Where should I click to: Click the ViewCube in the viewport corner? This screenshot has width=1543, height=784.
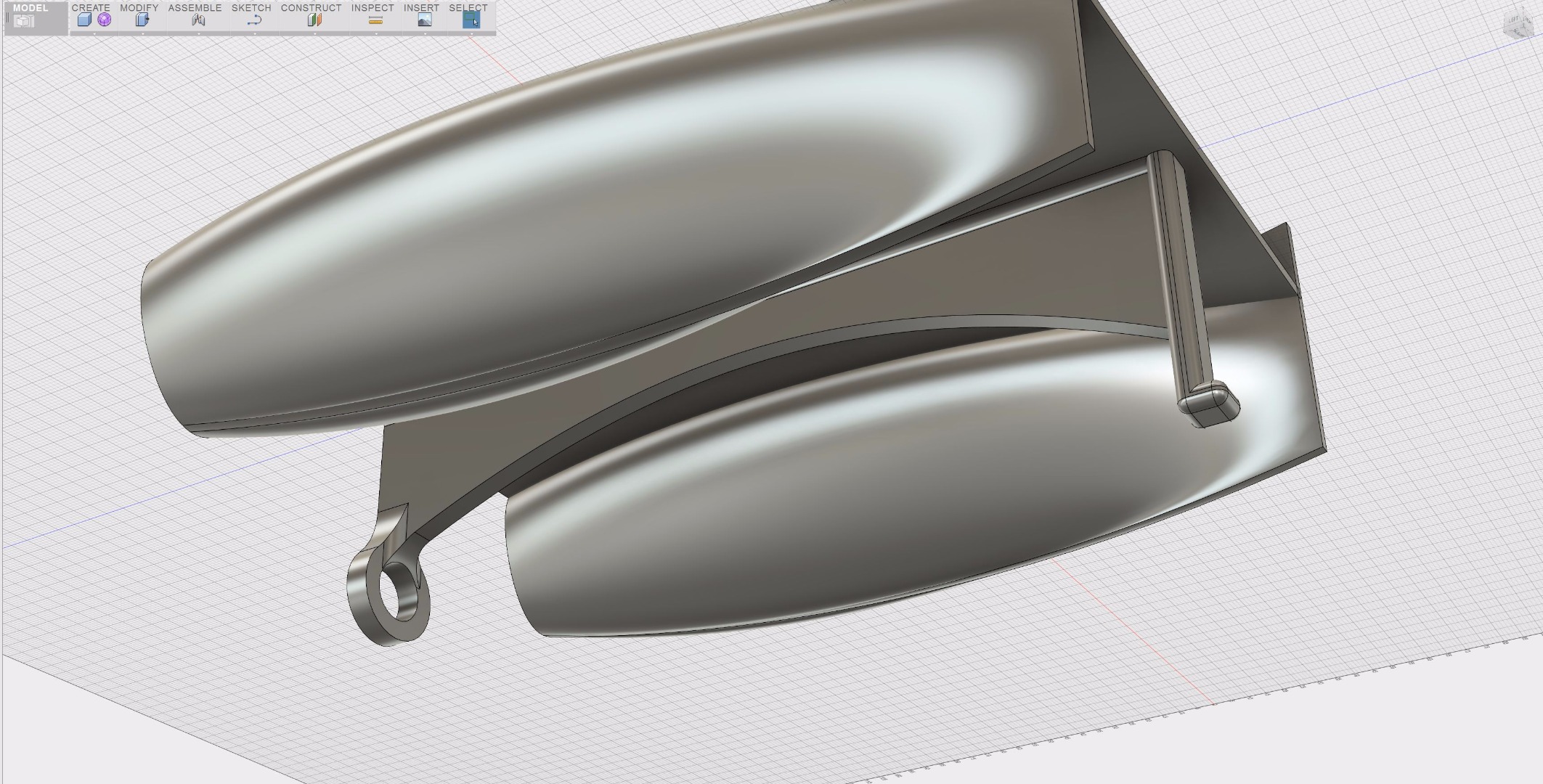(x=1520, y=22)
